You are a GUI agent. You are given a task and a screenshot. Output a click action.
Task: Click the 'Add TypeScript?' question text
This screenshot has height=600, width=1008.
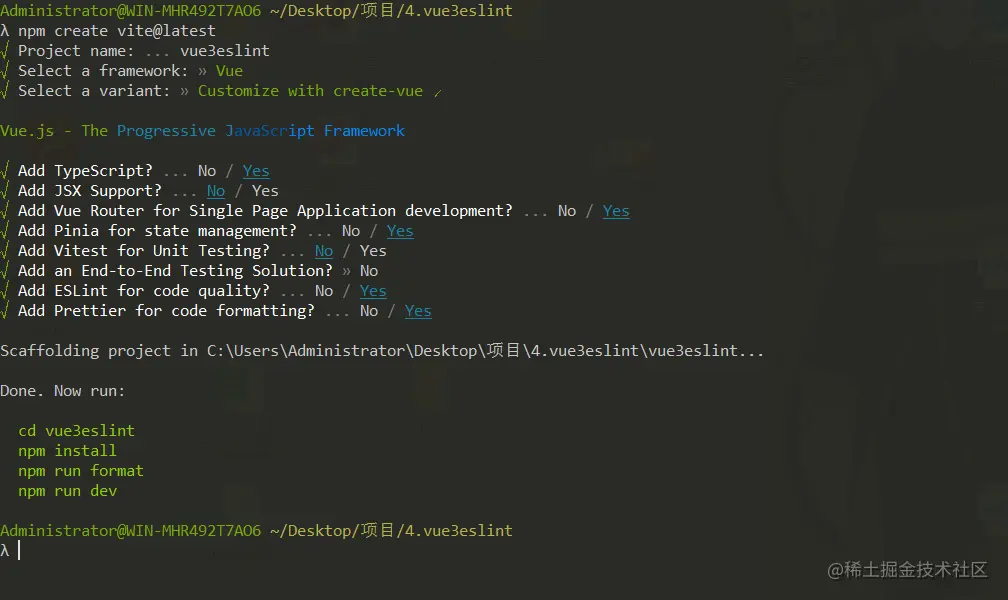(x=86, y=171)
